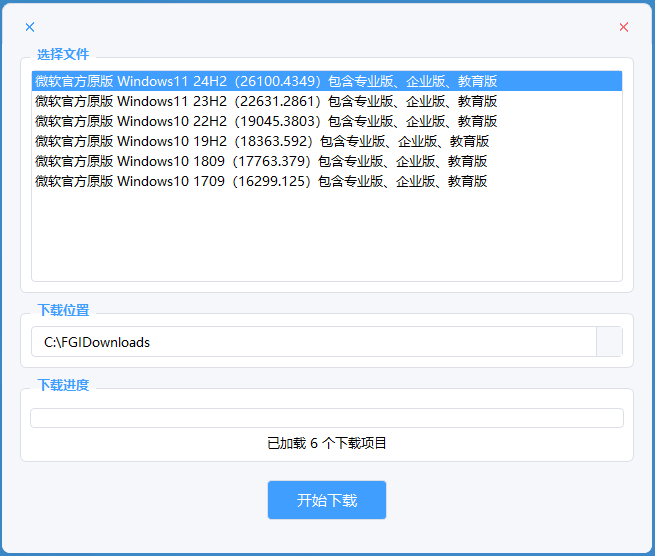Close the downloader with the red X
The width and height of the screenshot is (655, 556).
[624, 27]
